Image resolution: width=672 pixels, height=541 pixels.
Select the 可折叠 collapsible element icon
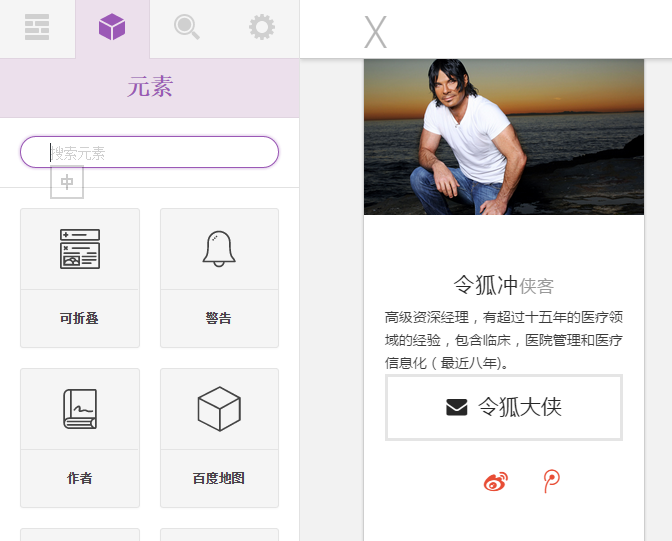[x=80, y=249]
